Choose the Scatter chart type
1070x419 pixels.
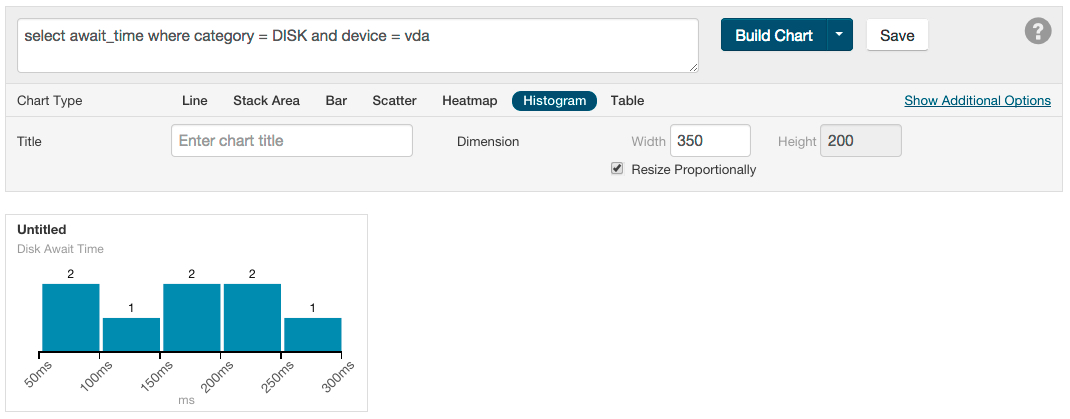(x=394, y=100)
